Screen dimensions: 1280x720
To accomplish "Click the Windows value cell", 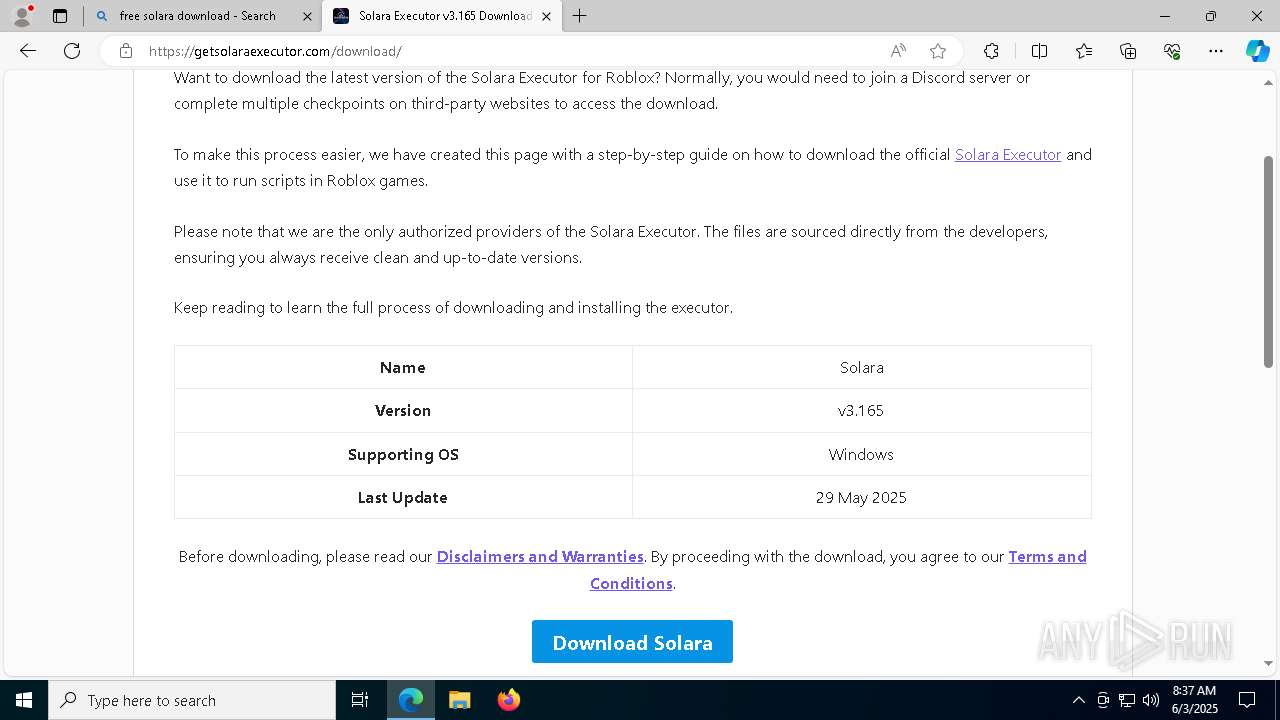I will (x=861, y=454).
